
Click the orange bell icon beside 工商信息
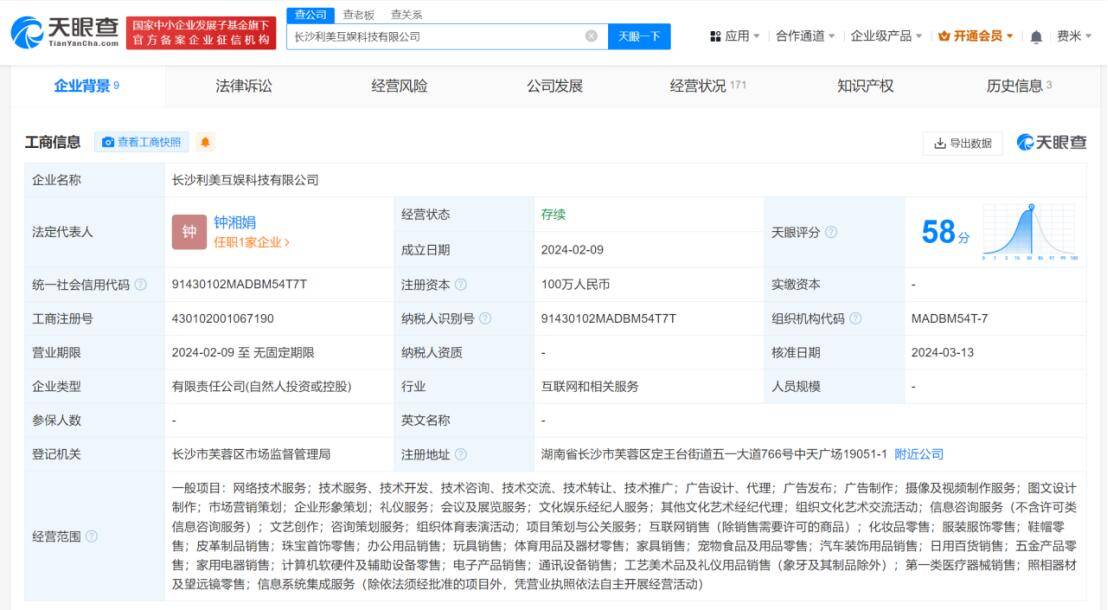pyautogui.click(x=202, y=141)
